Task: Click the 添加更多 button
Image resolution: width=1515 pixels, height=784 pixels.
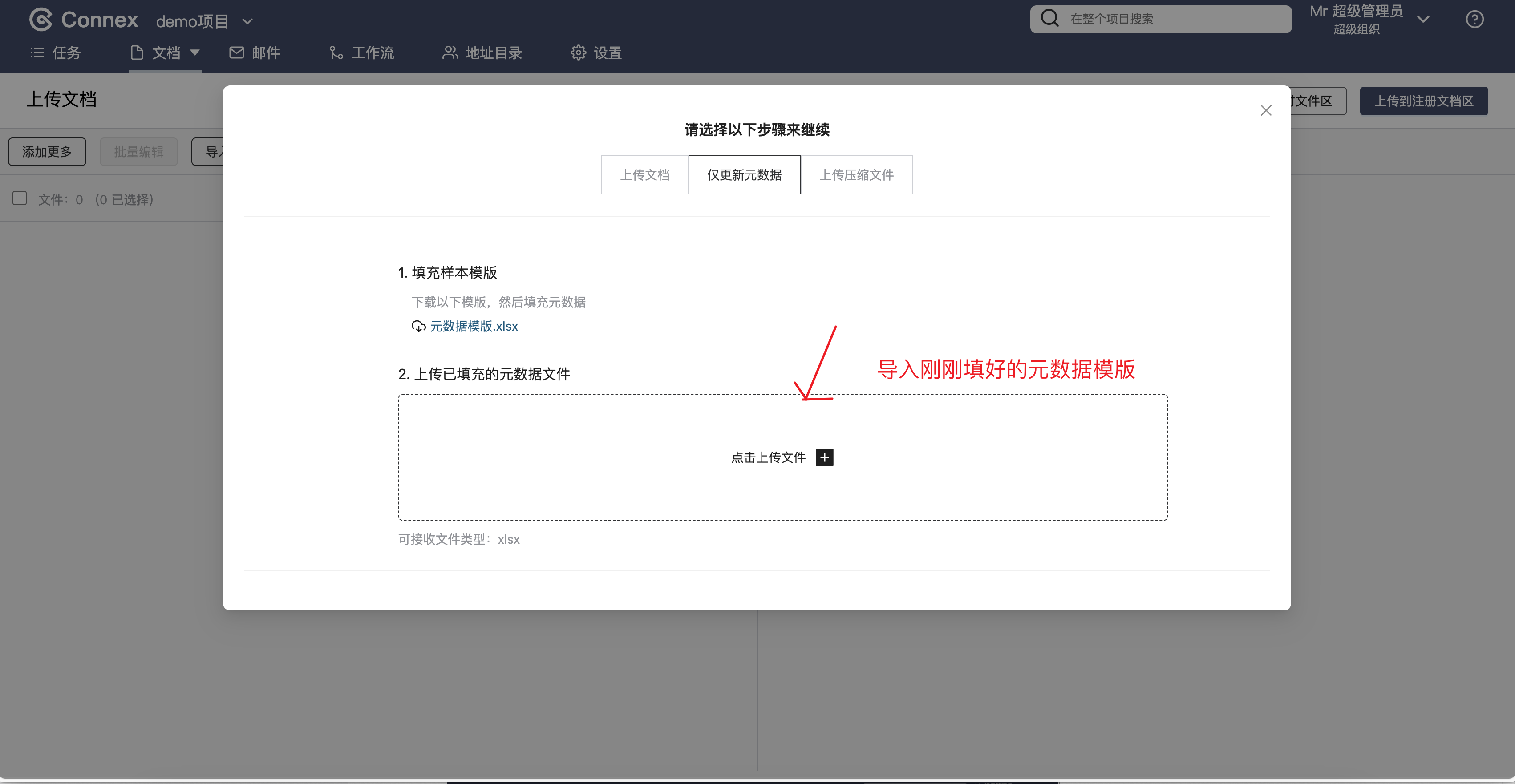Action: tap(47, 152)
